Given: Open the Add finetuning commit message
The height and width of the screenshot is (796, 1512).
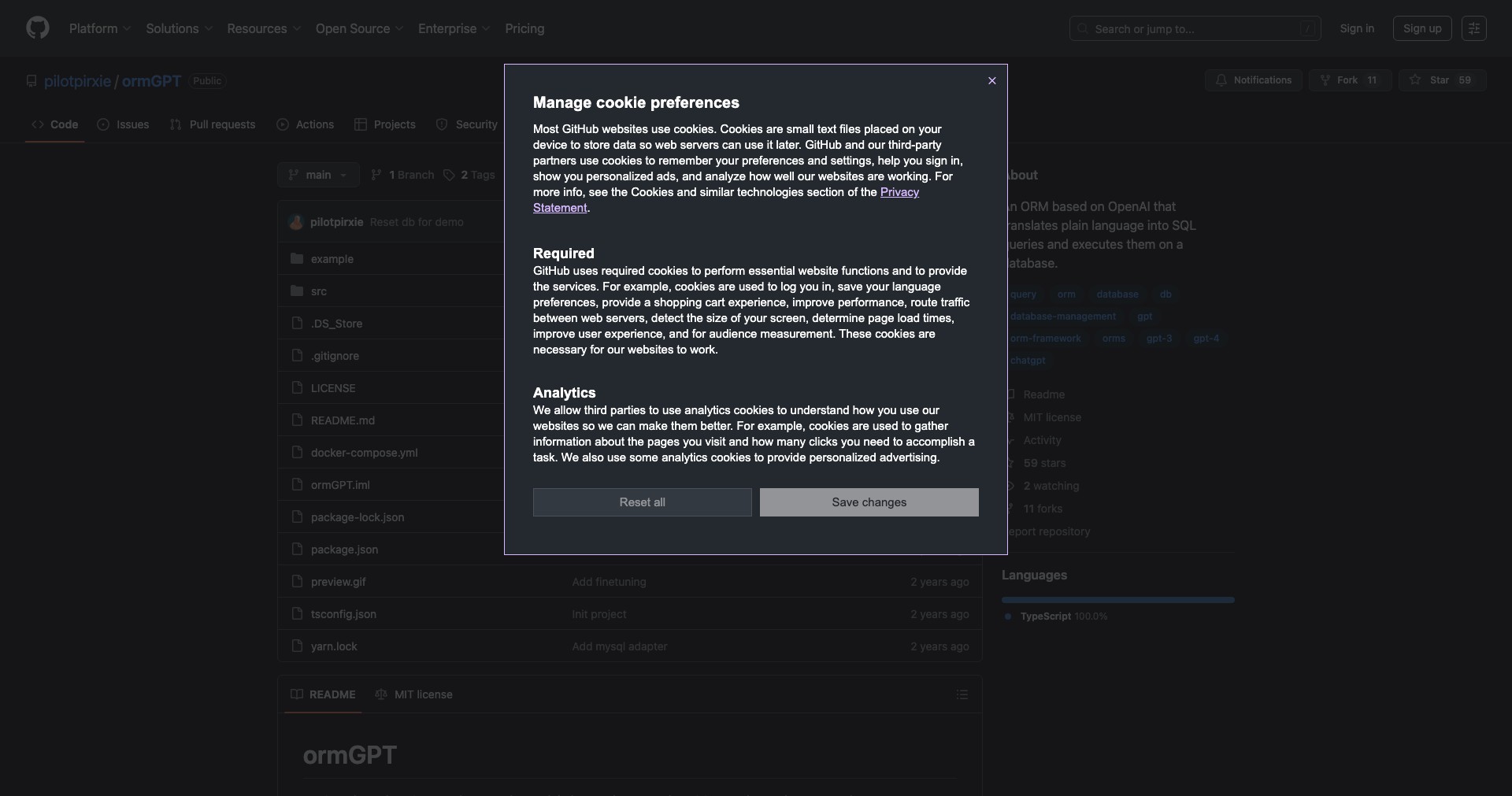Looking at the screenshot, I should click(609, 582).
